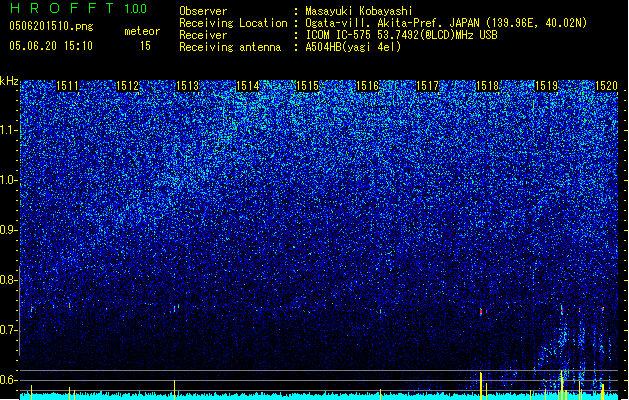
Task: Click the 1515 time marker
Action: coord(307,86)
